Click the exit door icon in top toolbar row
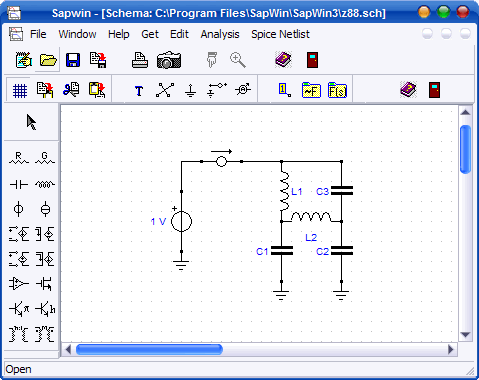 pos(312,60)
